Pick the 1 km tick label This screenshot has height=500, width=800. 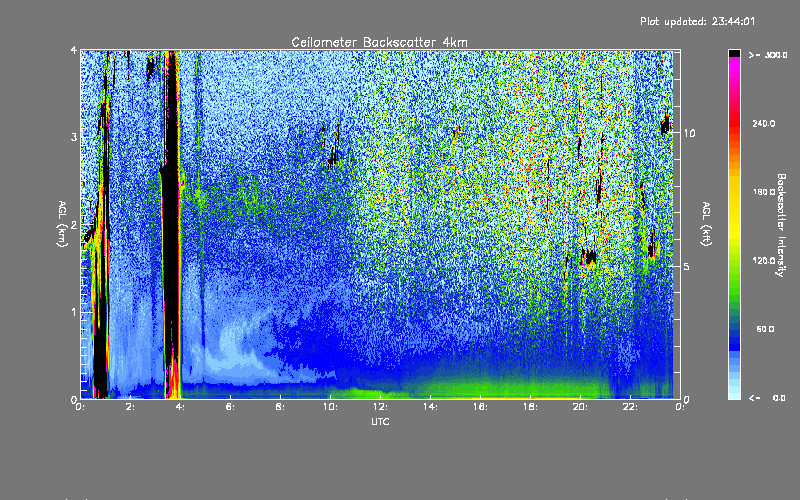point(74,312)
